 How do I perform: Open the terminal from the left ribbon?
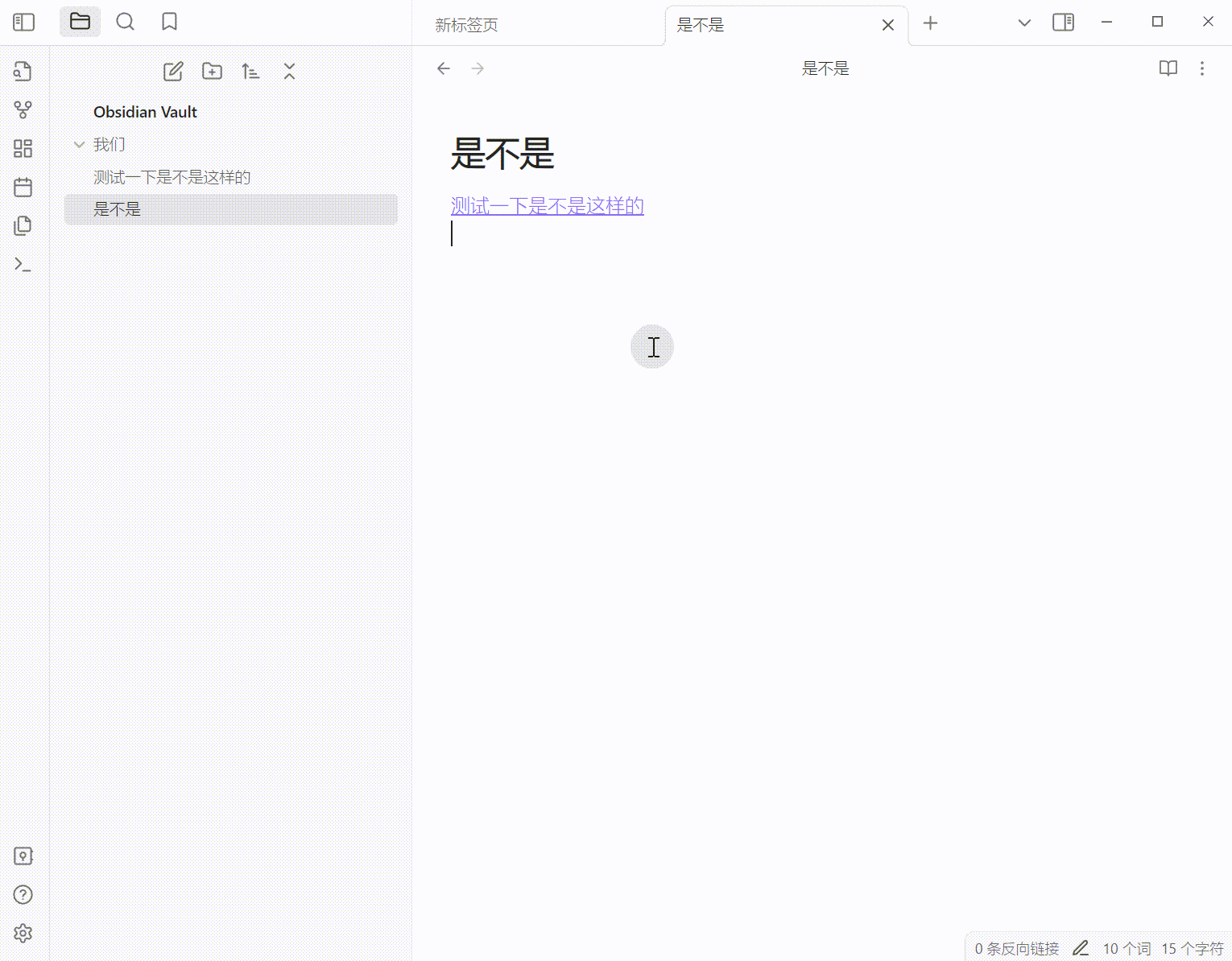coord(23,264)
